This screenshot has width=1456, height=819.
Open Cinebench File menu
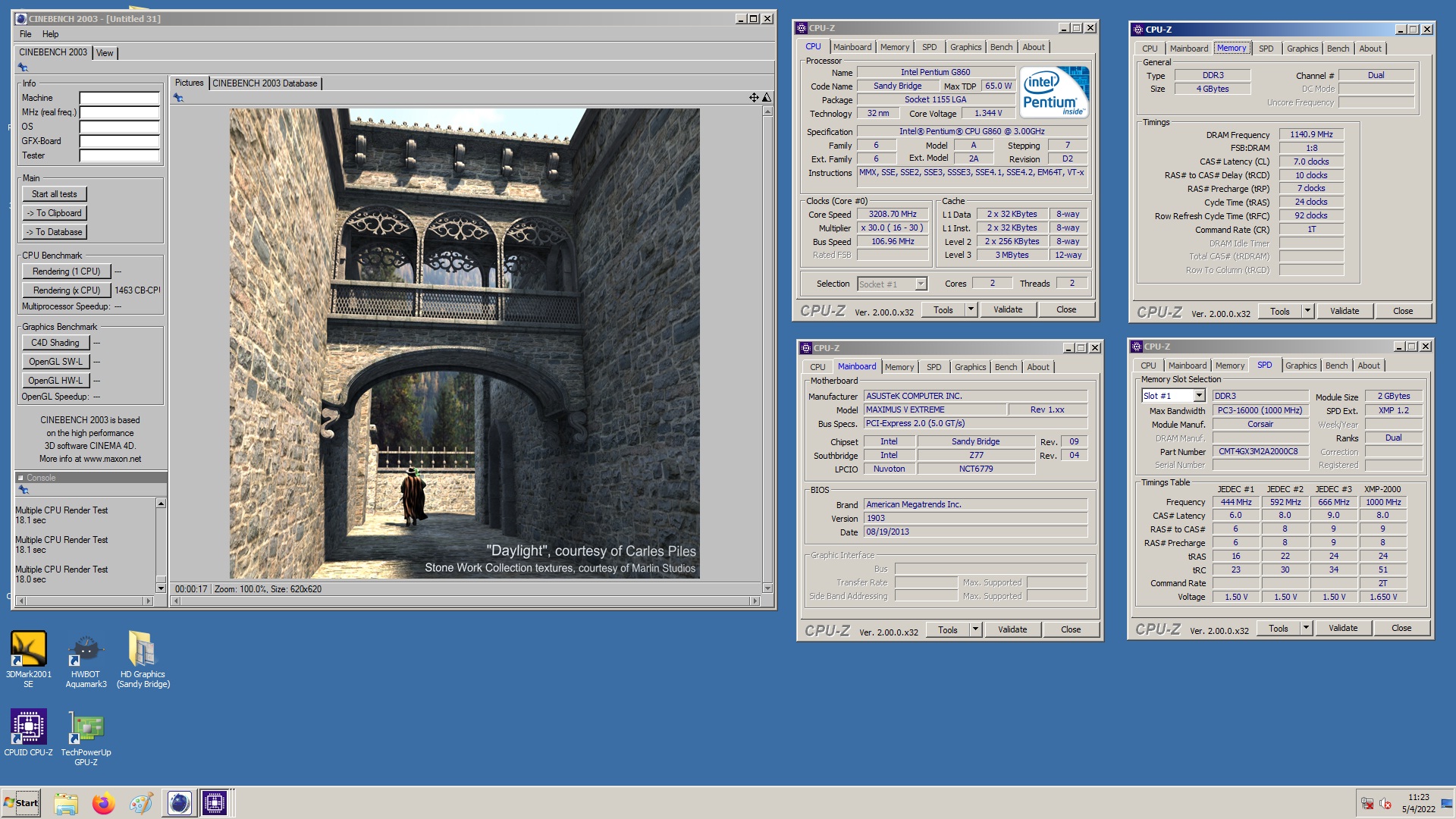26,34
